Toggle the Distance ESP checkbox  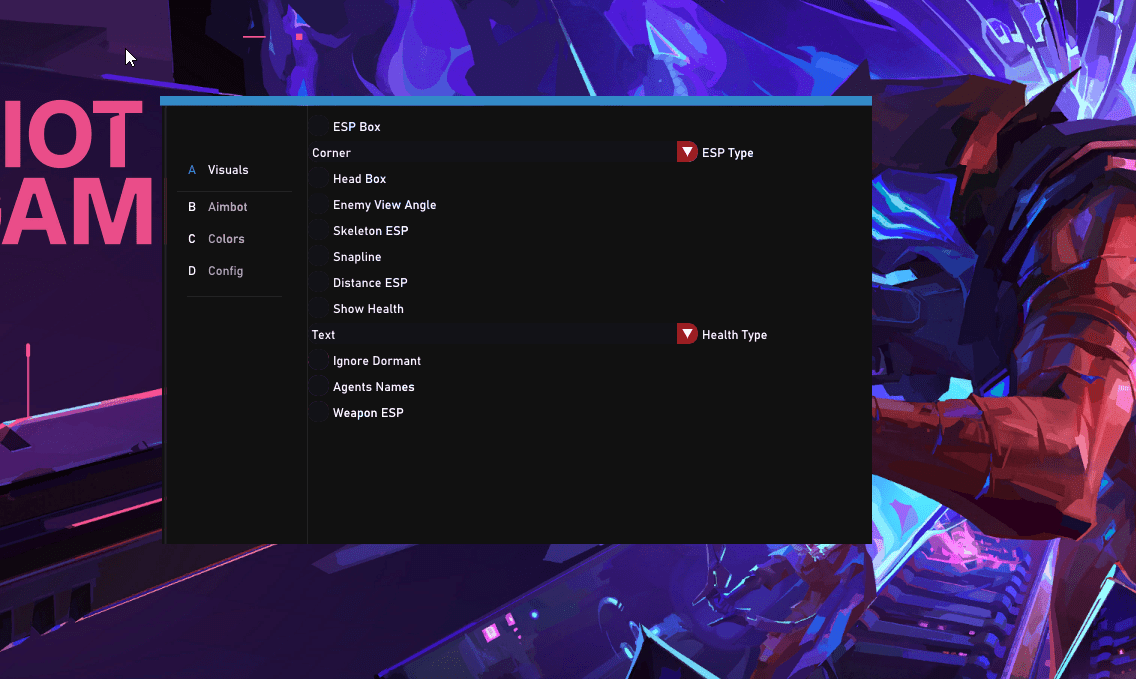point(320,283)
